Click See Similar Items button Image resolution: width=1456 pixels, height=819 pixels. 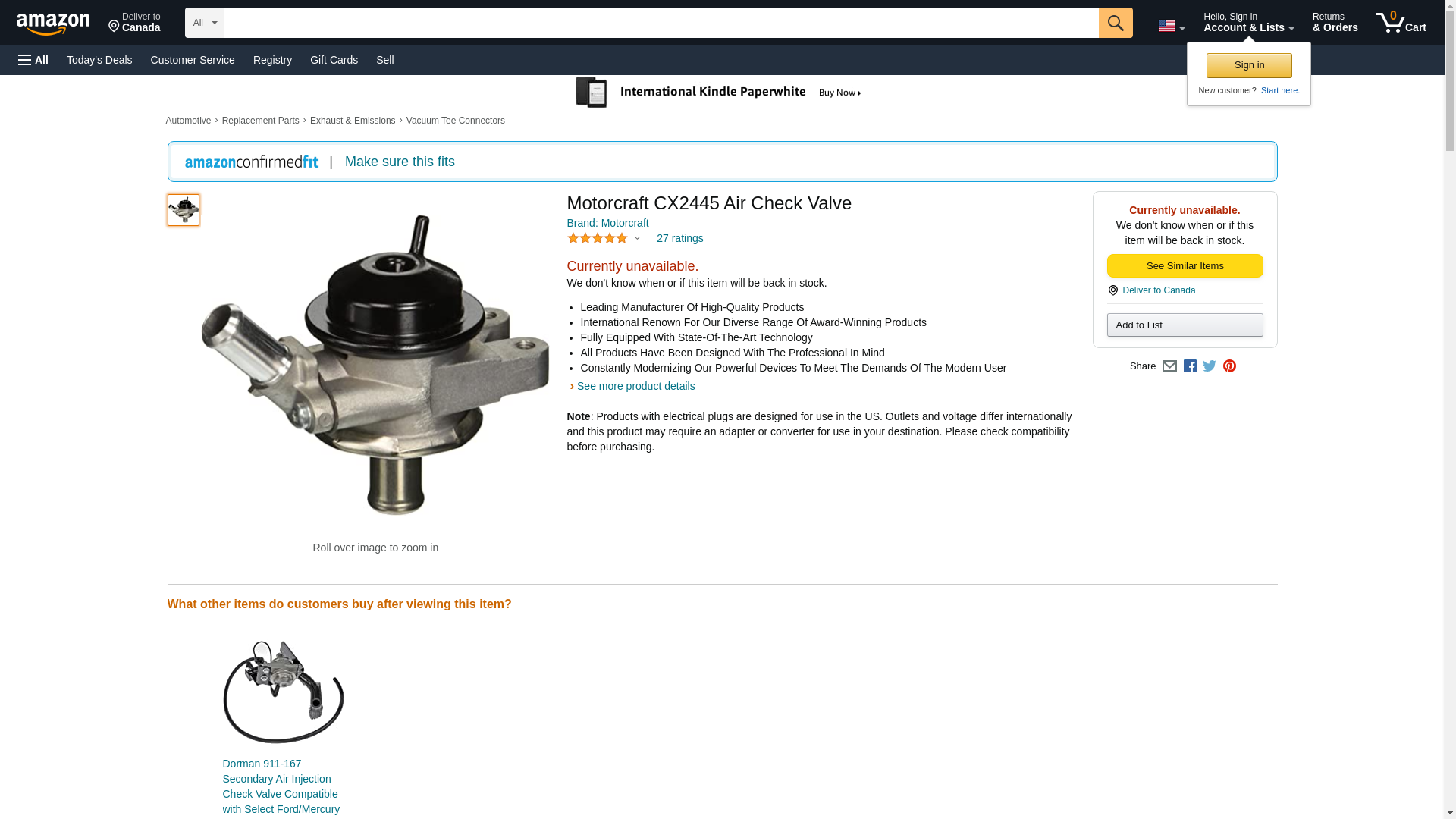point(1185,266)
